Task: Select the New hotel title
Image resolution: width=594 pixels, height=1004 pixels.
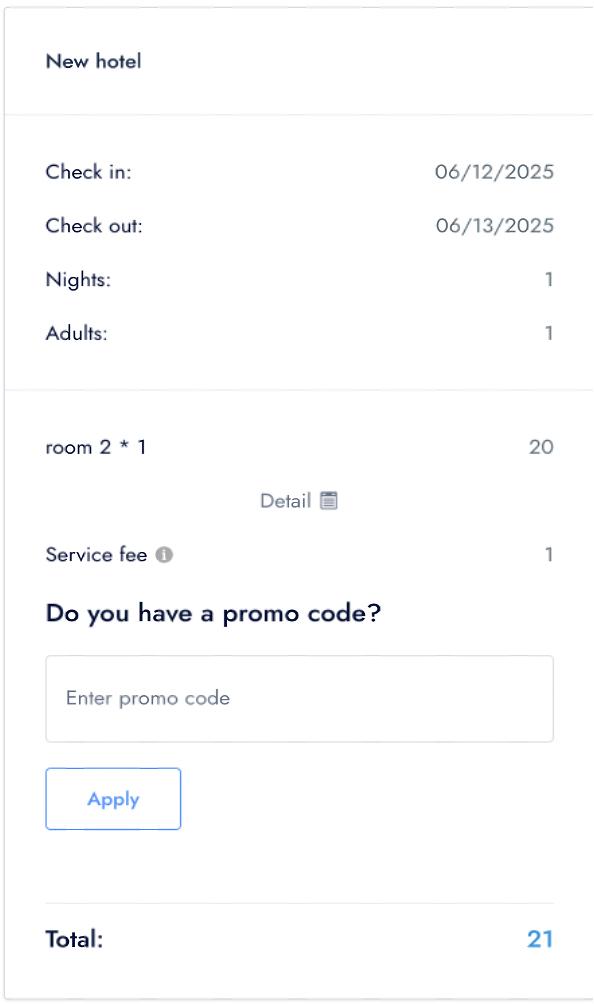Action: click(93, 61)
